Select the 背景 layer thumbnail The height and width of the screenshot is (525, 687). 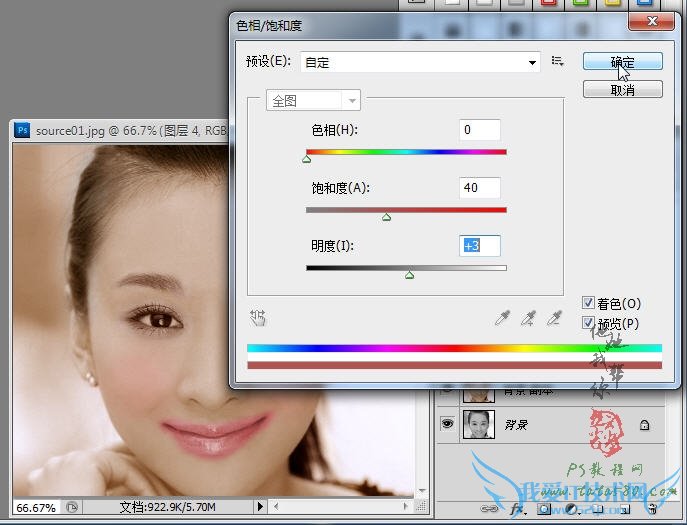point(479,424)
